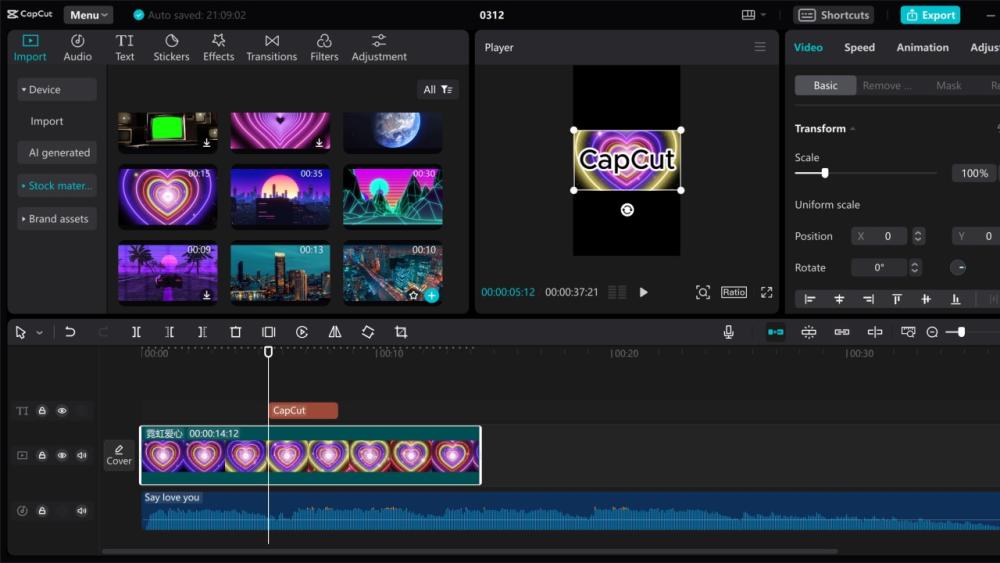Screen dimensions: 1000x563
Task: Align clip to horizontal center
Action: [x=839, y=299]
